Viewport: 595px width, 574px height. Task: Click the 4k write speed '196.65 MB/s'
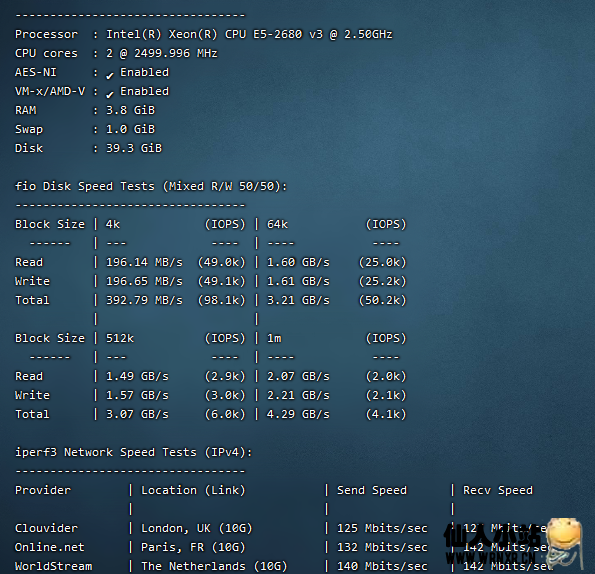144,281
